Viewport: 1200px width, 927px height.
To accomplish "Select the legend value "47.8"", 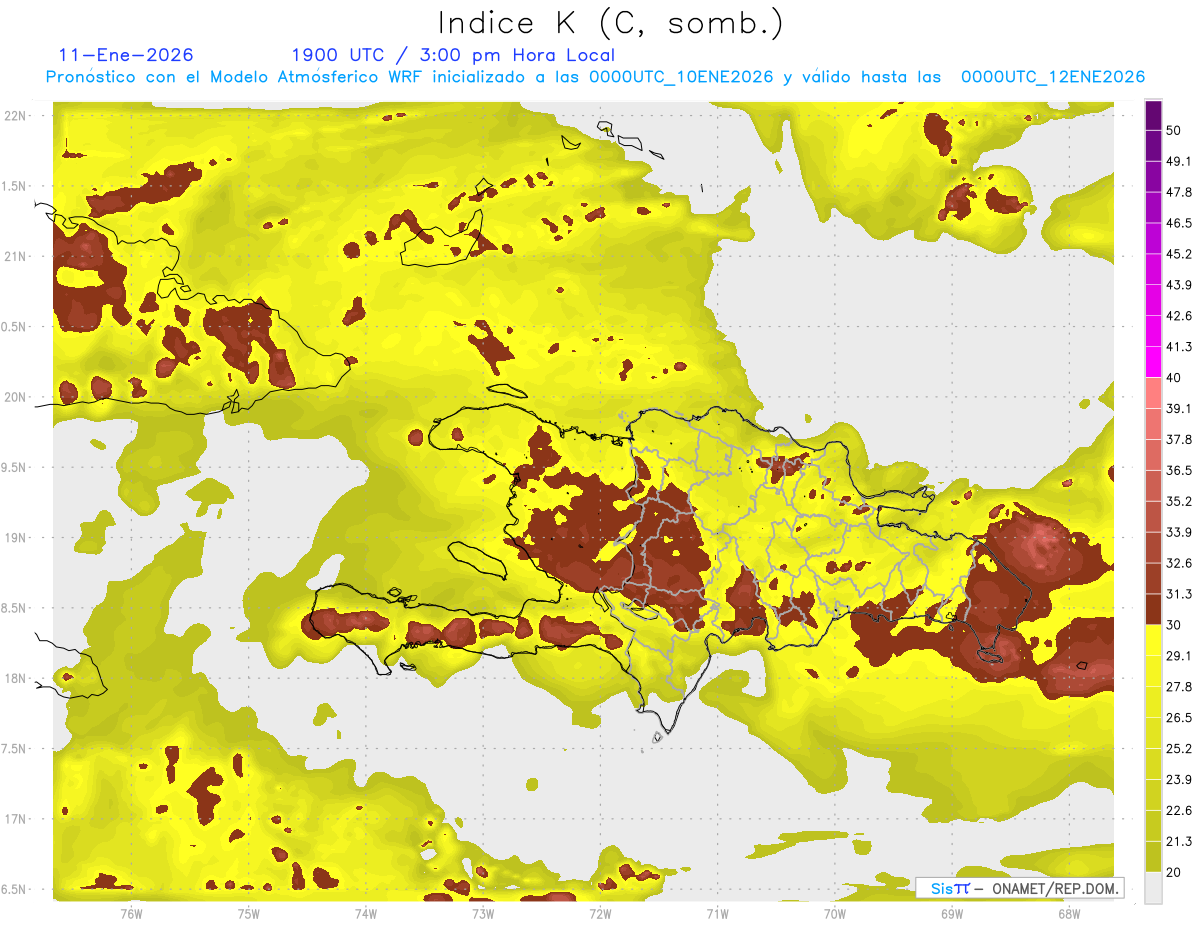I will (x=1178, y=192).
